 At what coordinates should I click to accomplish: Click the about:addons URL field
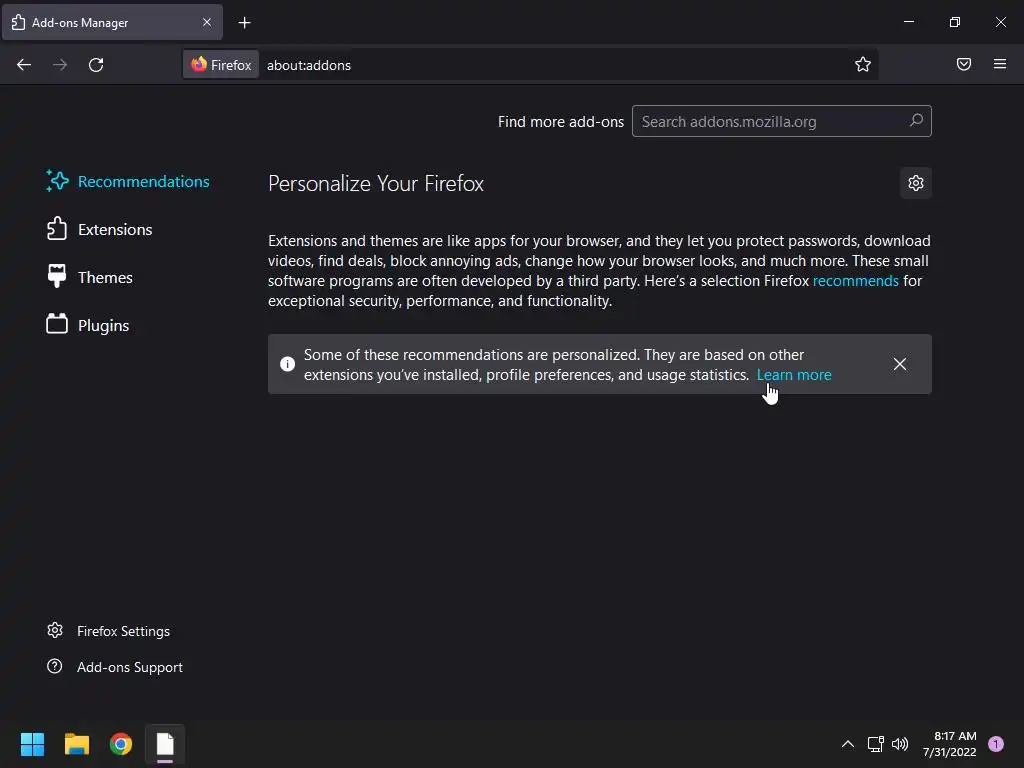pyautogui.click(x=555, y=65)
